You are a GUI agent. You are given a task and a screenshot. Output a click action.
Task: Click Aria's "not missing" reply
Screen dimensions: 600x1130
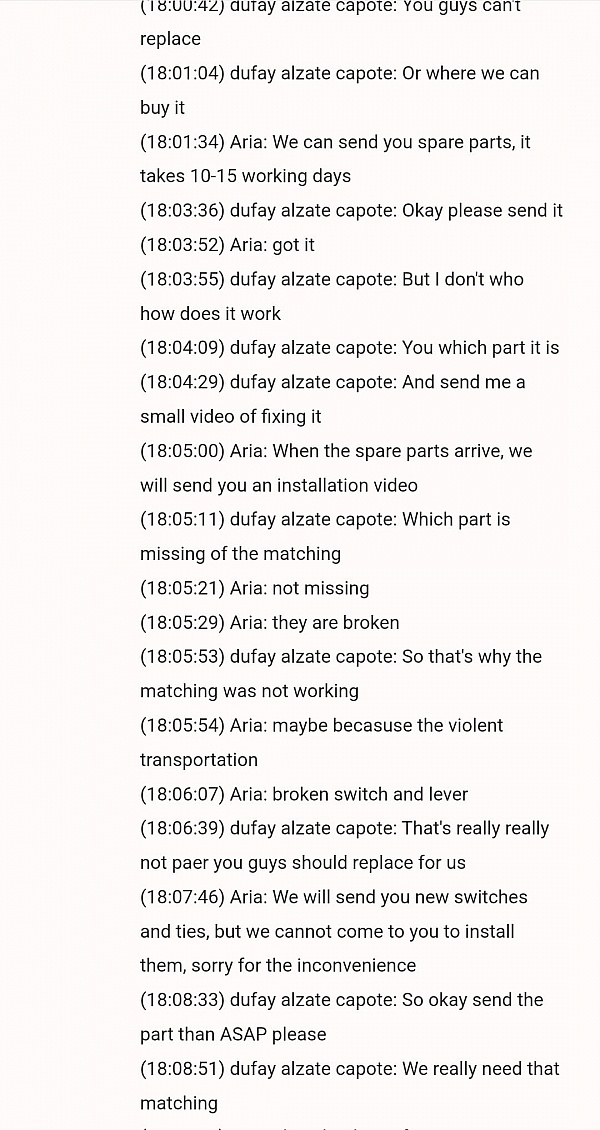pos(254,588)
